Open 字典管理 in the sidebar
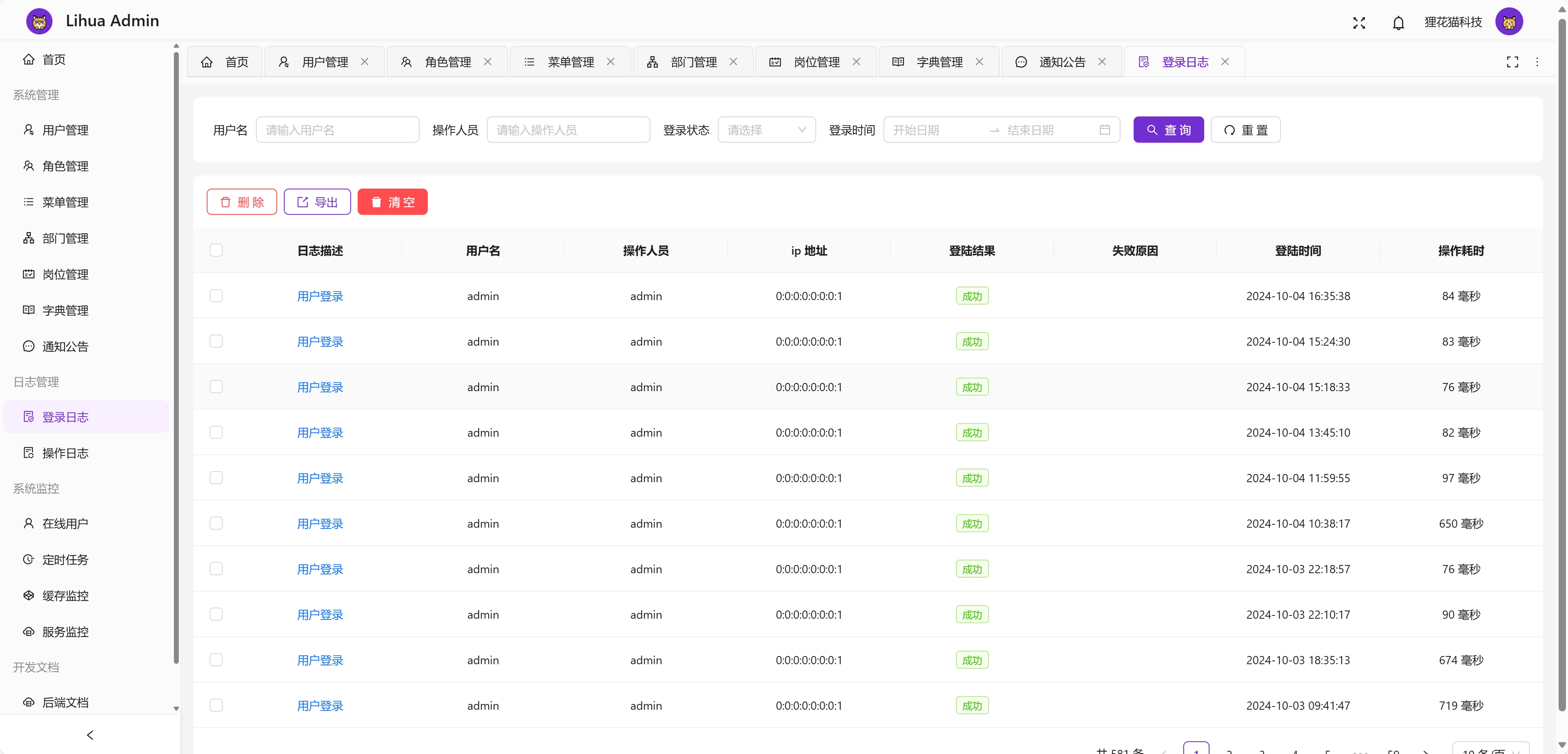 [x=87, y=310]
